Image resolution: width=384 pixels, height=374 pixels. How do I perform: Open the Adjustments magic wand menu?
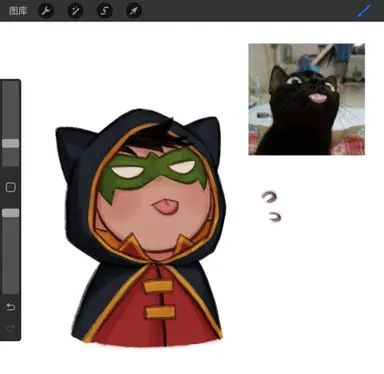(75, 11)
